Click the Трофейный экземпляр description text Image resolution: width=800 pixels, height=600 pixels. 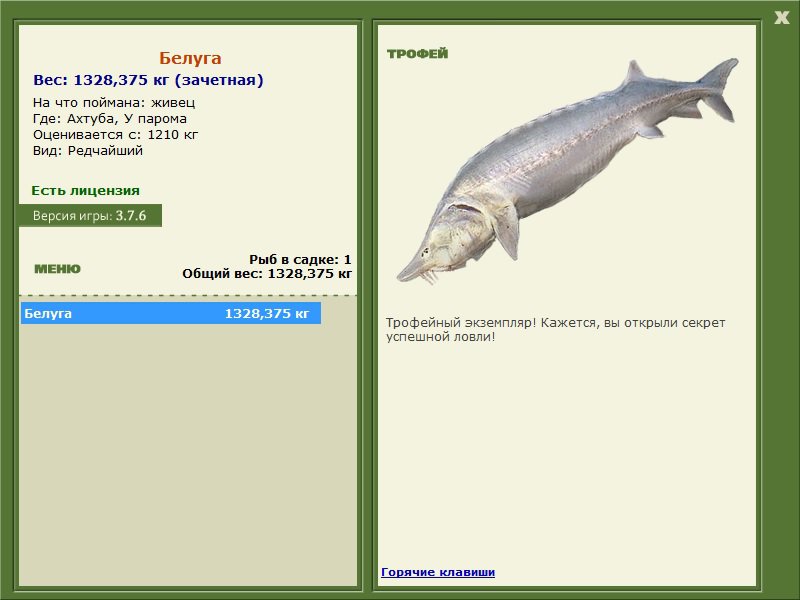555,330
